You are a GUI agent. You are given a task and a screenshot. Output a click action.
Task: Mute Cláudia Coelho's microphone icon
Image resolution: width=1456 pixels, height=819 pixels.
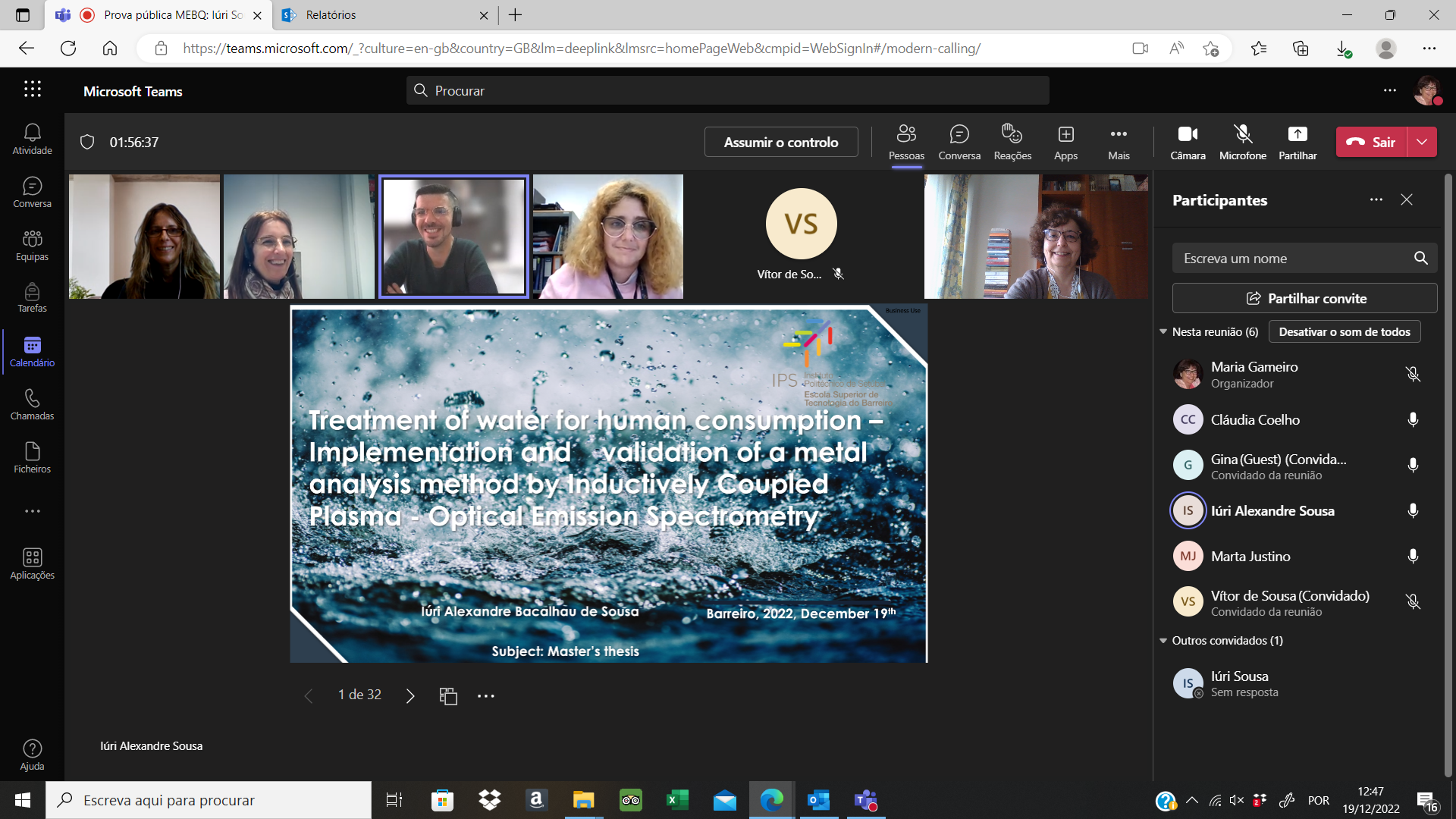click(x=1413, y=420)
